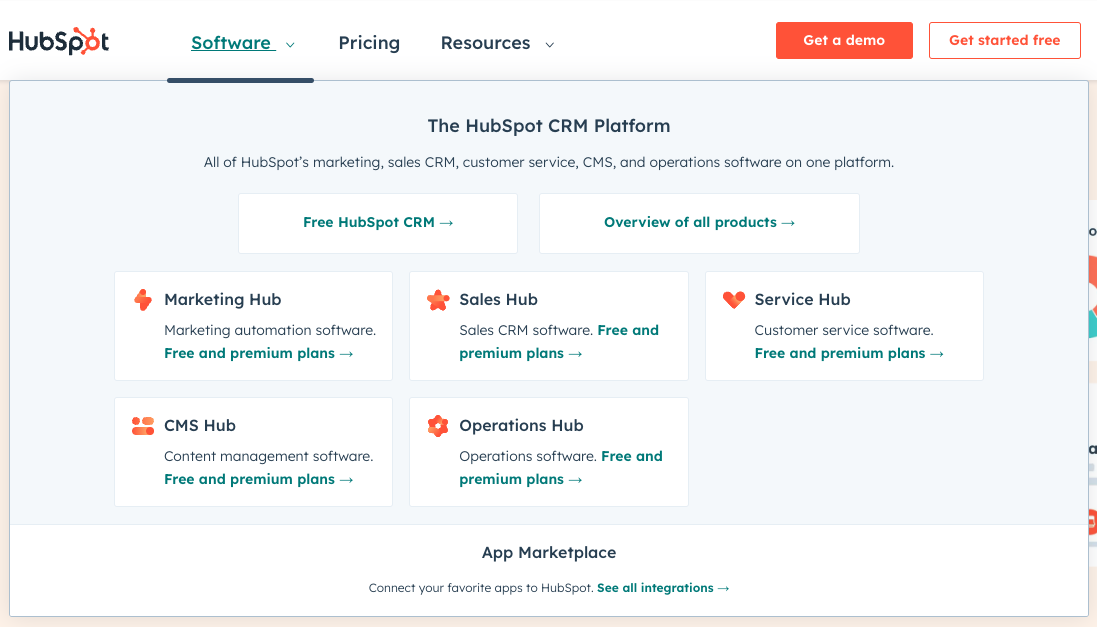Screen dimensions: 1097x627
Task: Select the CMS Hub heading
Action: 199,425
